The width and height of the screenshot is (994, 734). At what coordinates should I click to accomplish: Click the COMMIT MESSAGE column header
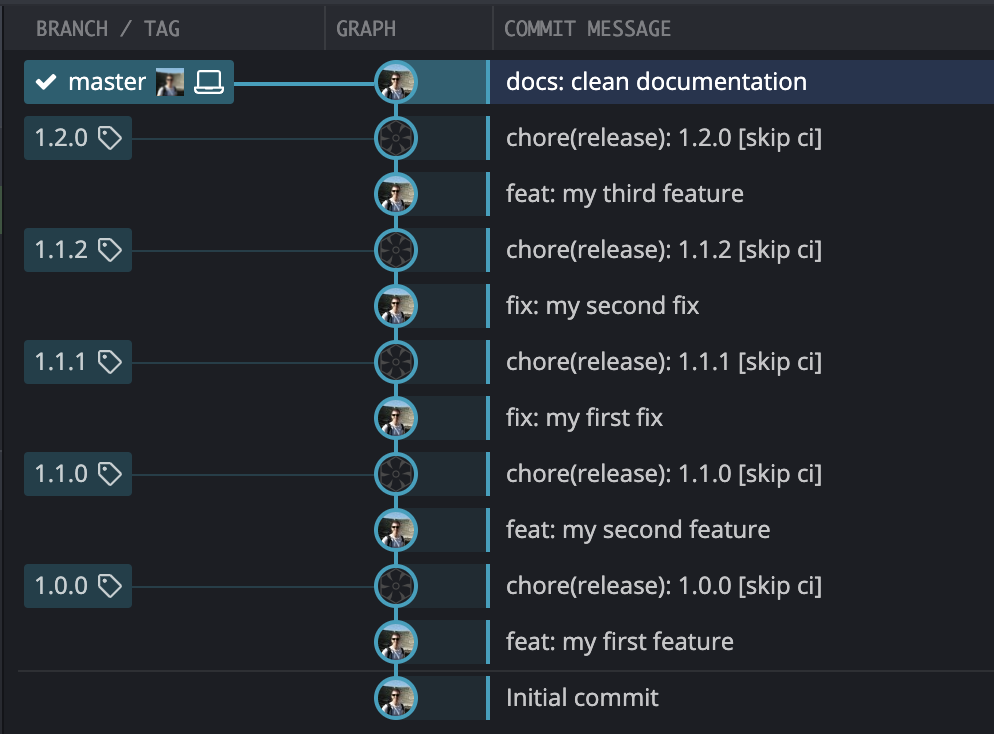pos(587,29)
